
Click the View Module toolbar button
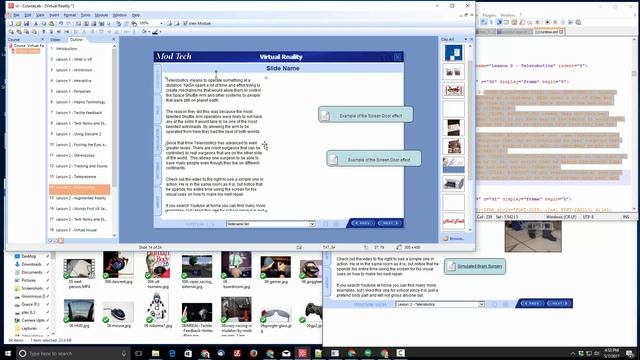tap(197, 24)
